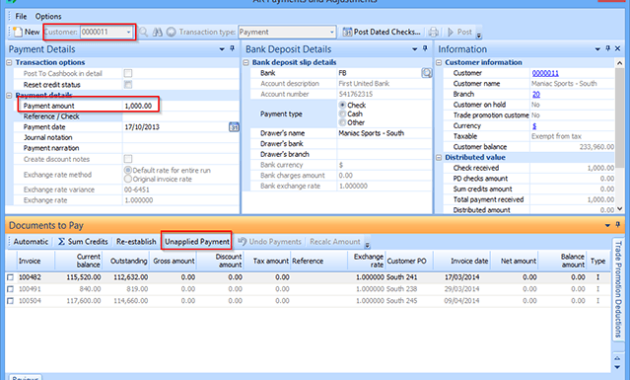Sort by Outstanding column header
Viewport: 630px width, 380px height.
tap(129, 261)
